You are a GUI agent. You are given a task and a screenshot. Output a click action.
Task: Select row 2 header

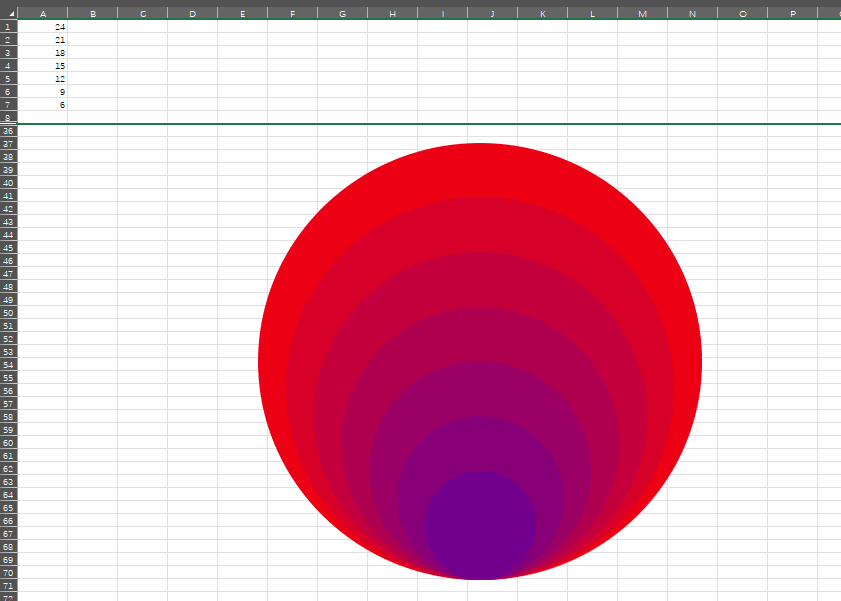(9, 40)
